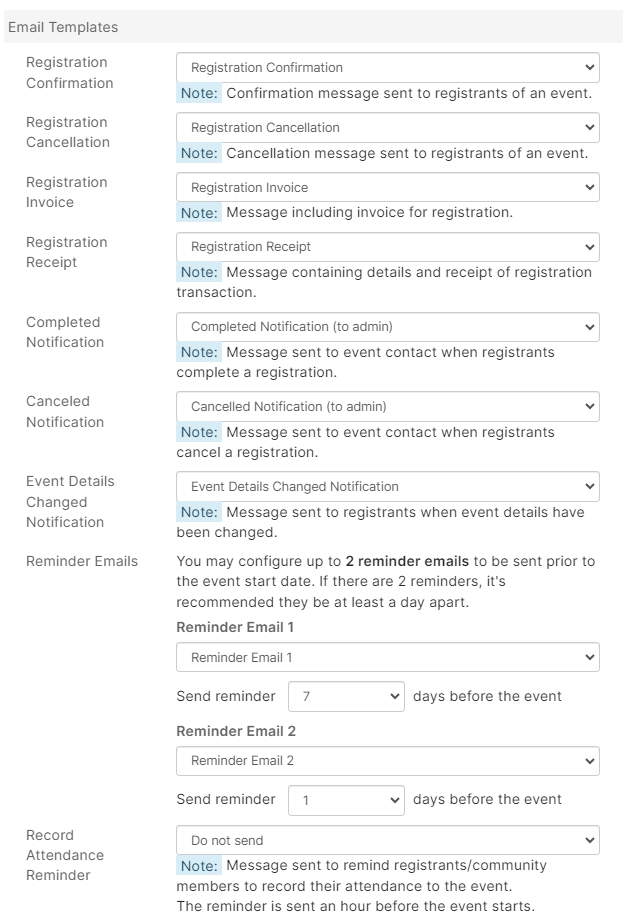This screenshot has height=918, width=640.
Task: Click the Note badge under Registration Invoice dropdown
Action: 198,213
